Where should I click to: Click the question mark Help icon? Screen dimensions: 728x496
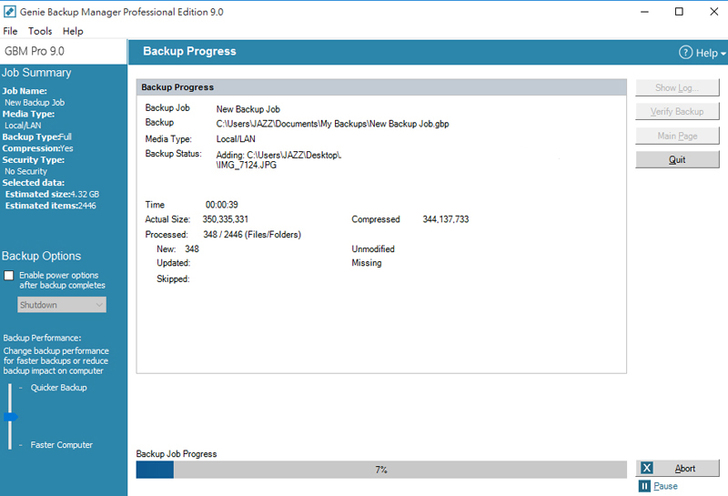(686, 52)
